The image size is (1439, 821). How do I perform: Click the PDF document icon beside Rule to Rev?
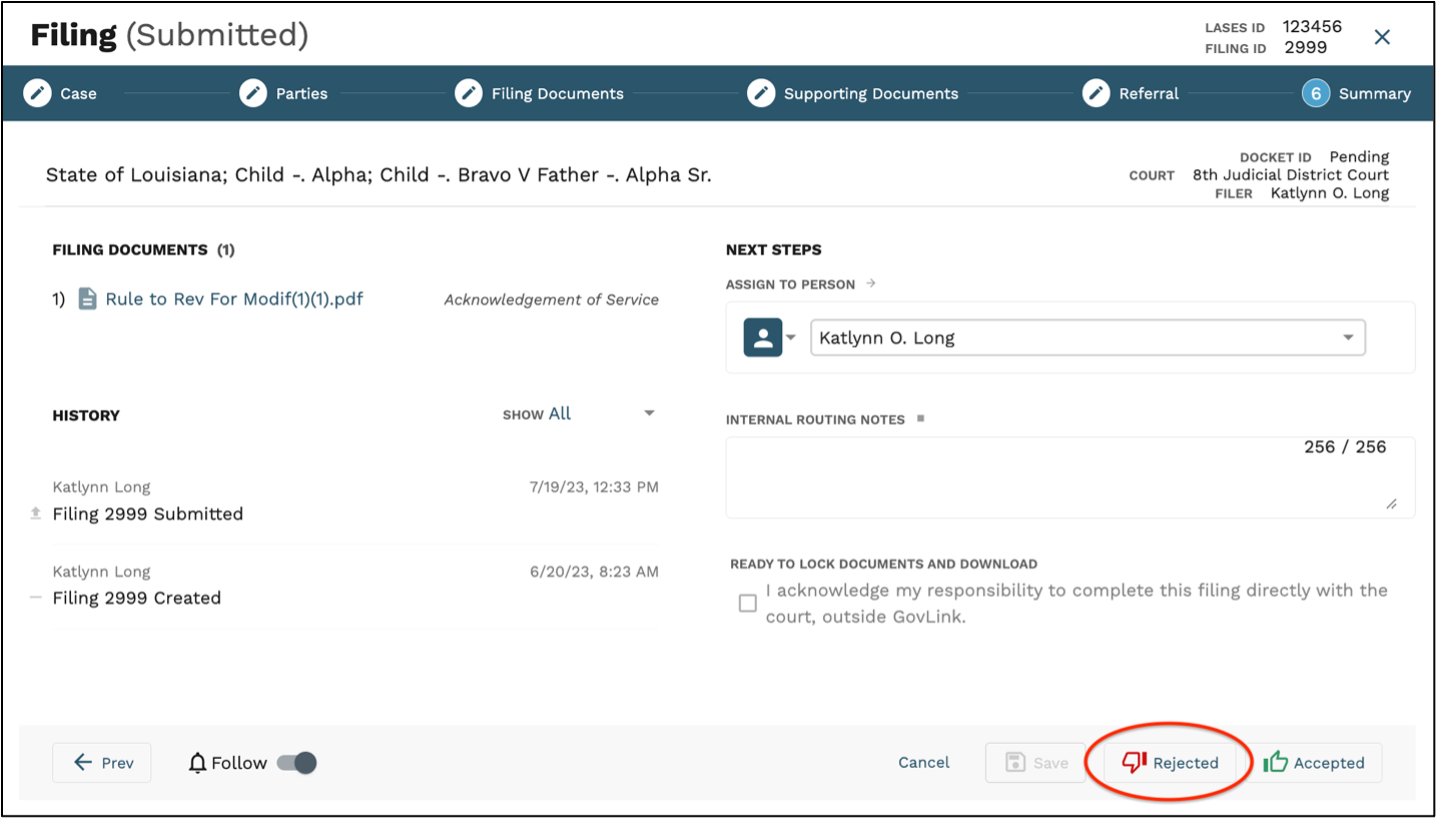point(87,298)
